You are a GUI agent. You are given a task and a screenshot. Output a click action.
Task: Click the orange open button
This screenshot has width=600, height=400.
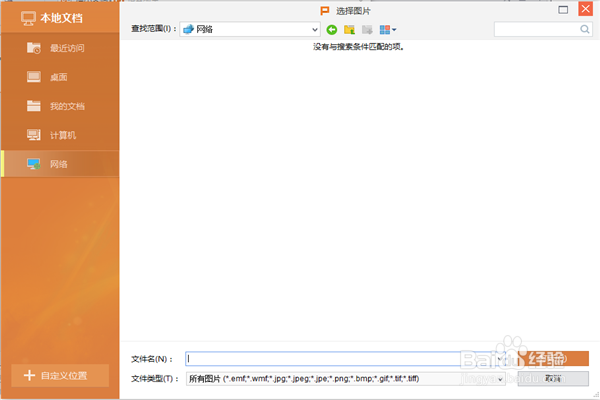553,359
